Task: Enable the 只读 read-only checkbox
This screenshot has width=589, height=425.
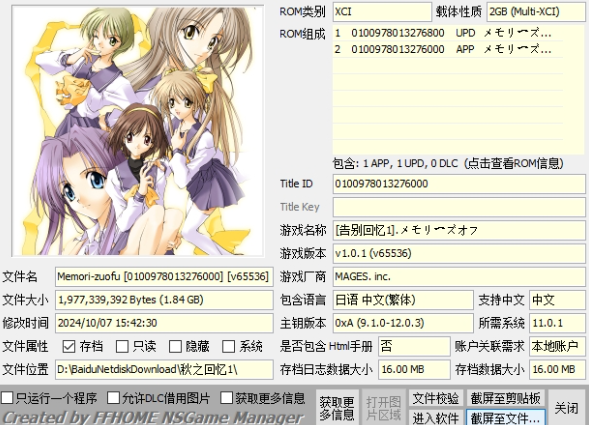Action: [122, 346]
